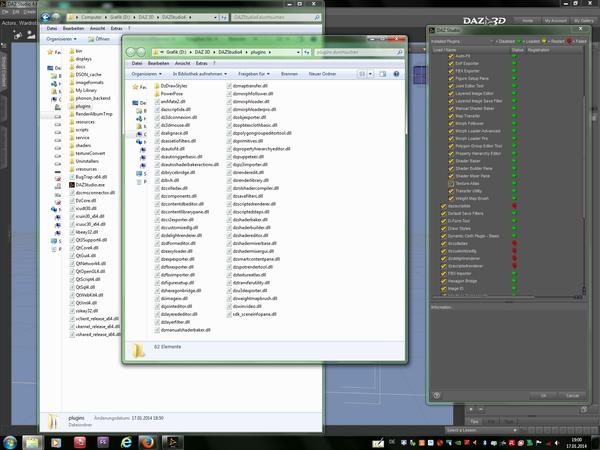
Task: Toggle Weight Map Brush plugin checkbox
Action: (451, 198)
